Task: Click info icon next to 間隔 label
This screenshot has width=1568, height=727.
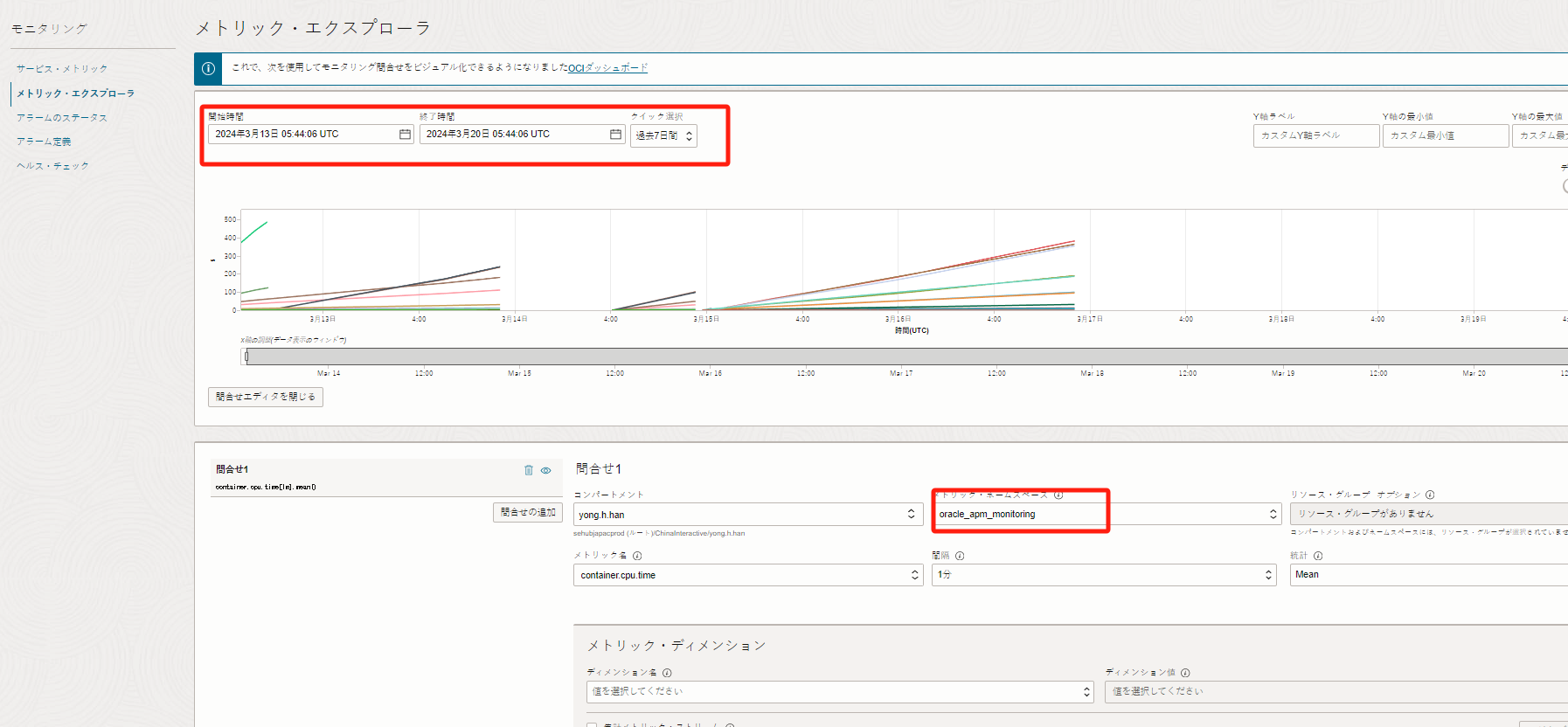Action: pyautogui.click(x=960, y=556)
